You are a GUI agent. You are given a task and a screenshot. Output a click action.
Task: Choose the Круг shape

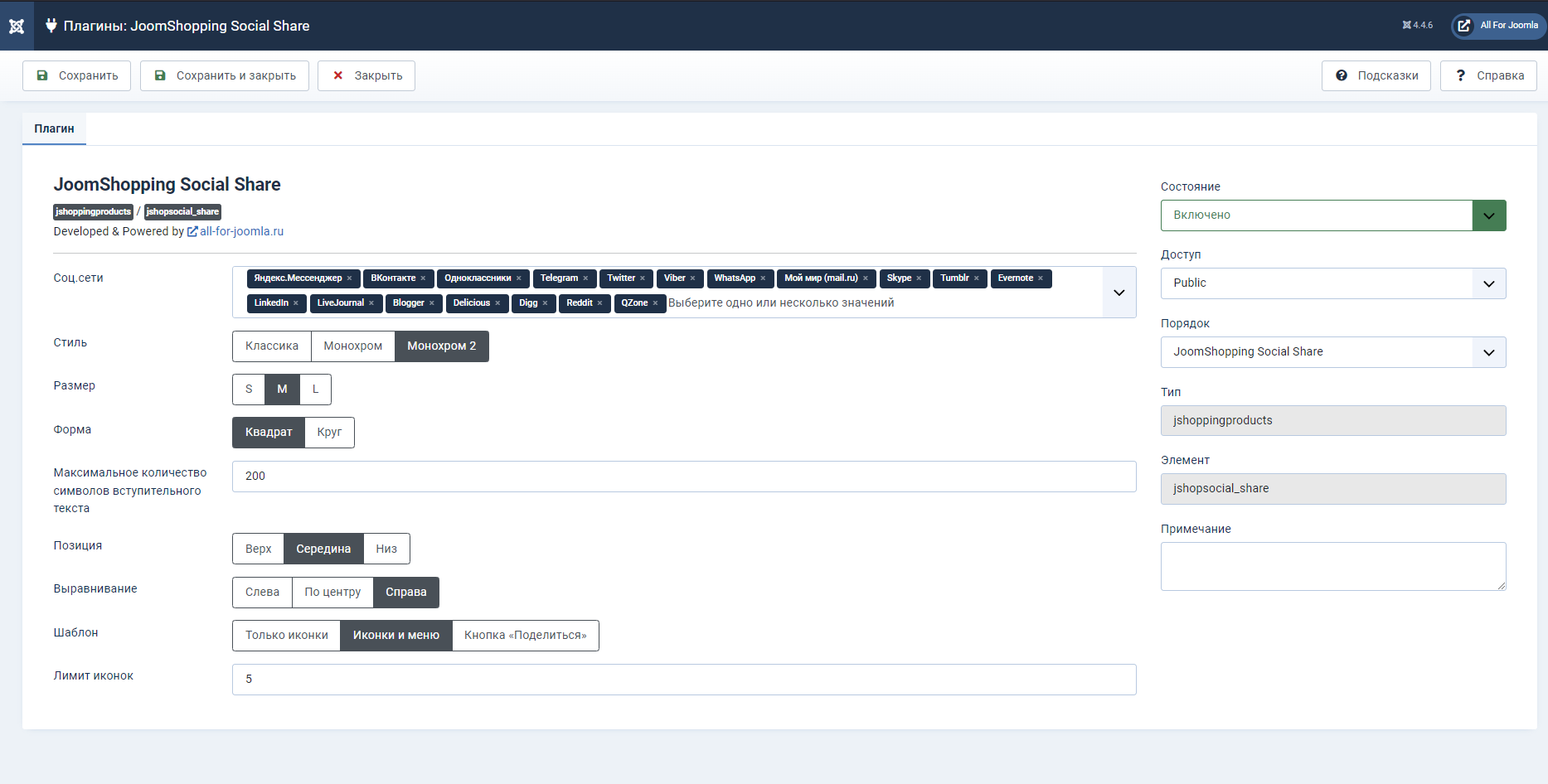pyautogui.click(x=329, y=433)
